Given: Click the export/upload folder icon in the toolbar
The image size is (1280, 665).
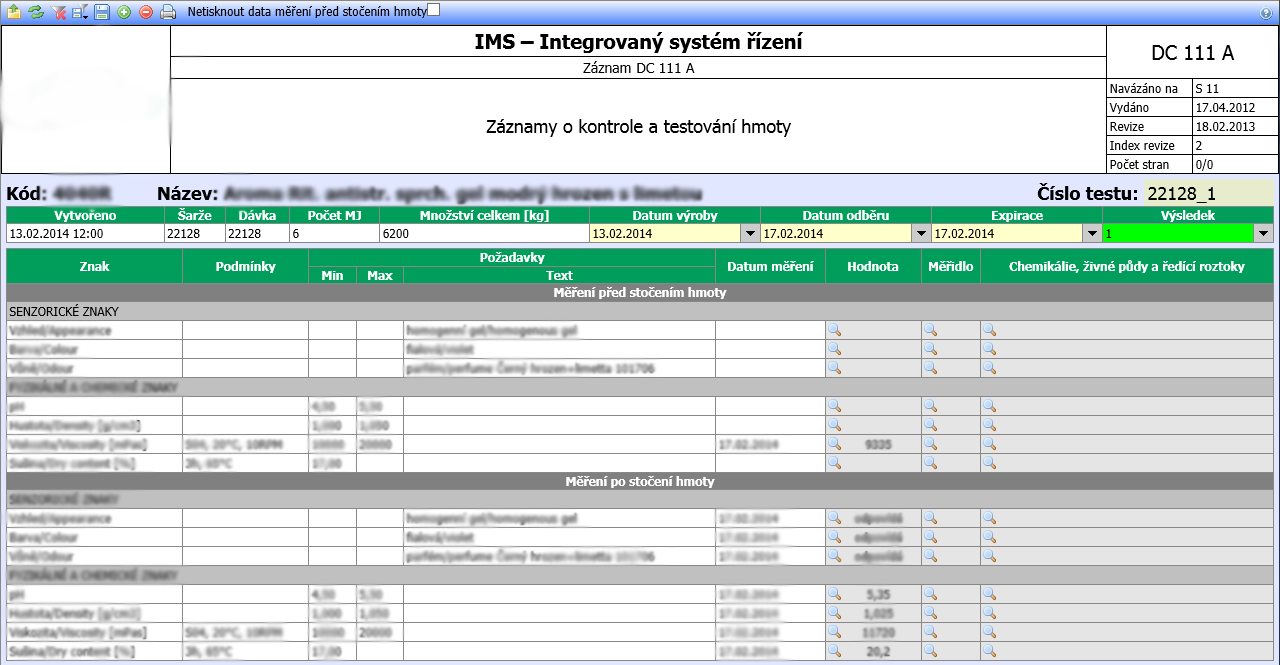Looking at the screenshot, I should [x=13, y=12].
